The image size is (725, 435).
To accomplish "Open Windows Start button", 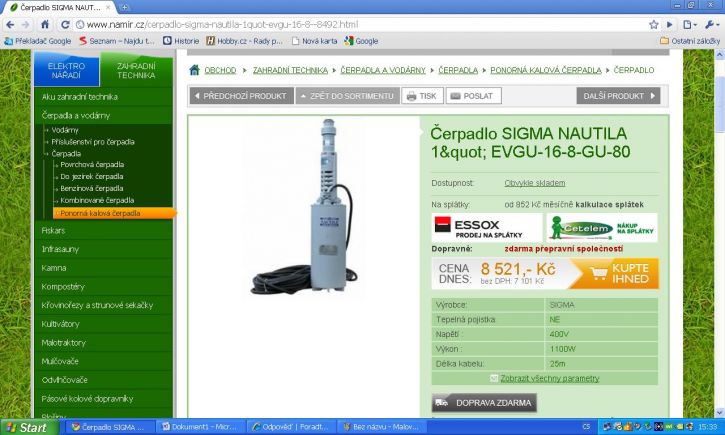I will tap(30, 427).
